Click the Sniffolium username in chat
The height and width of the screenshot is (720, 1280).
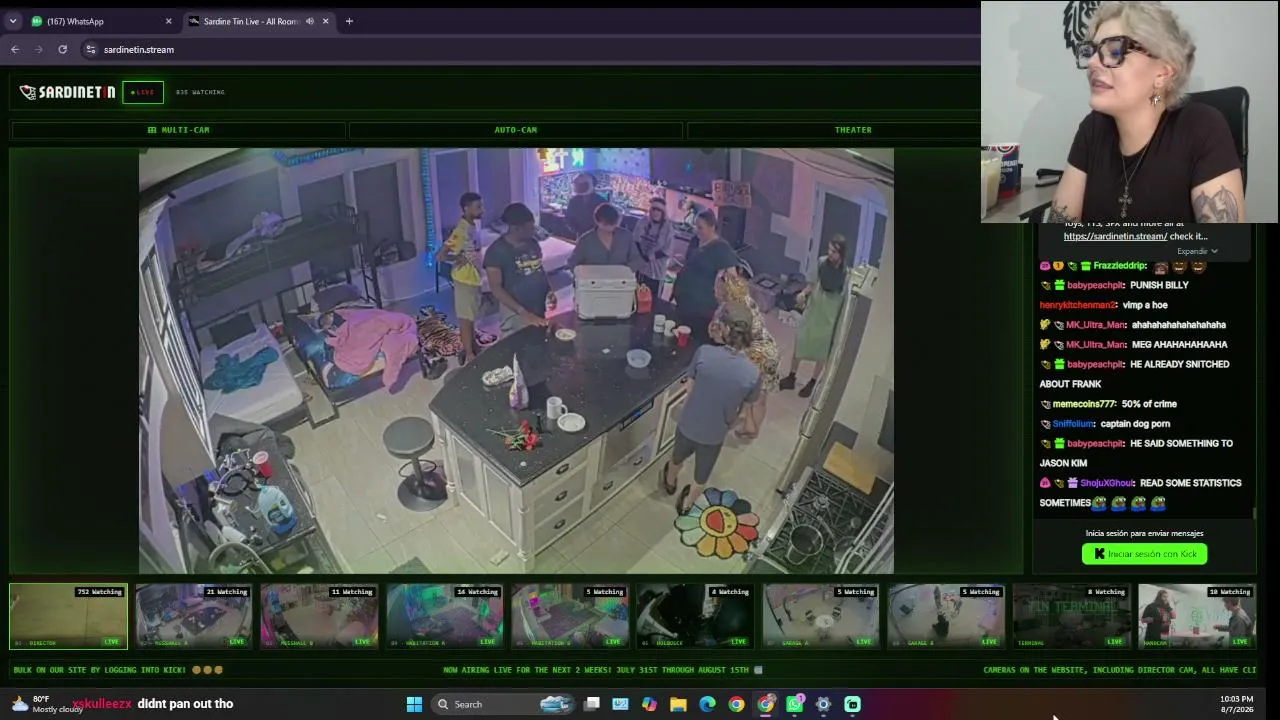click(x=1074, y=424)
